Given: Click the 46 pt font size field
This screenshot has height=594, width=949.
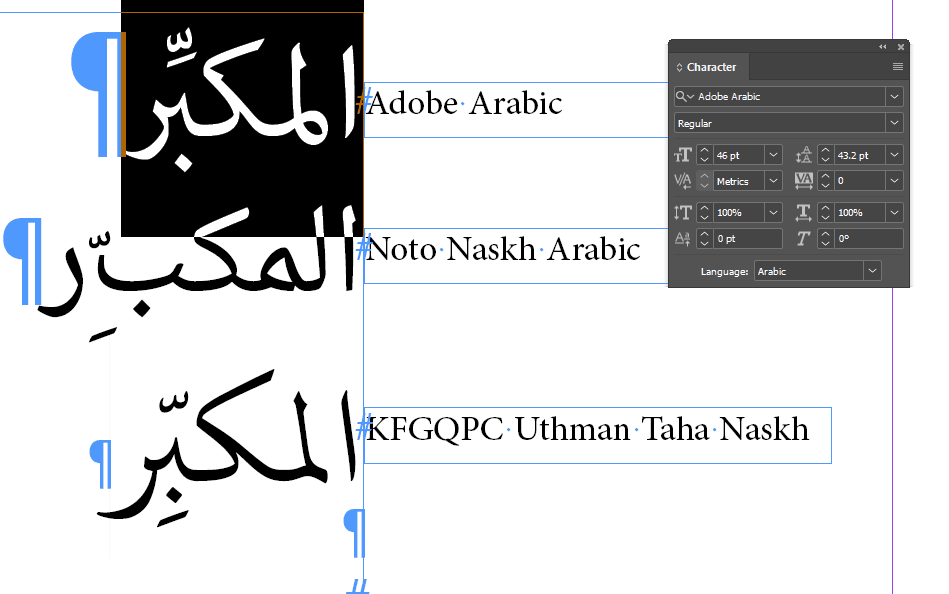Looking at the screenshot, I should 738,155.
